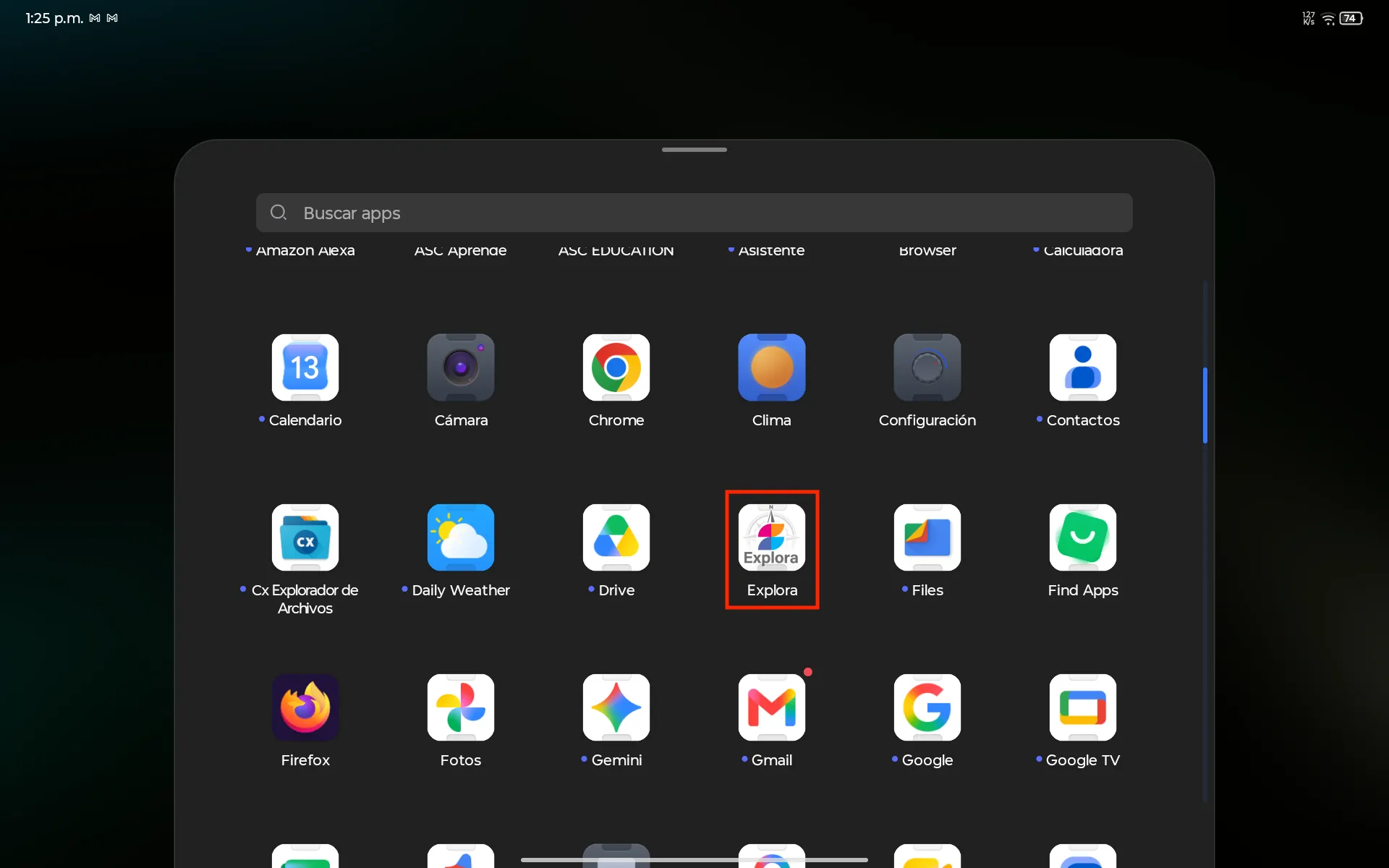Open the Daily Weather app
This screenshot has width=1389, height=868.
461,537
